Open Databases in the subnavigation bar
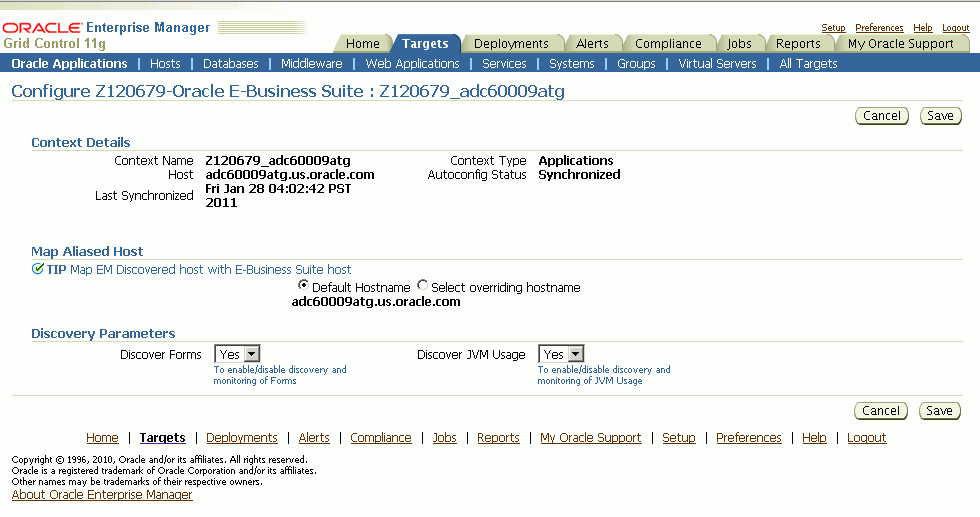This screenshot has height=517, width=980. pyautogui.click(x=231, y=63)
